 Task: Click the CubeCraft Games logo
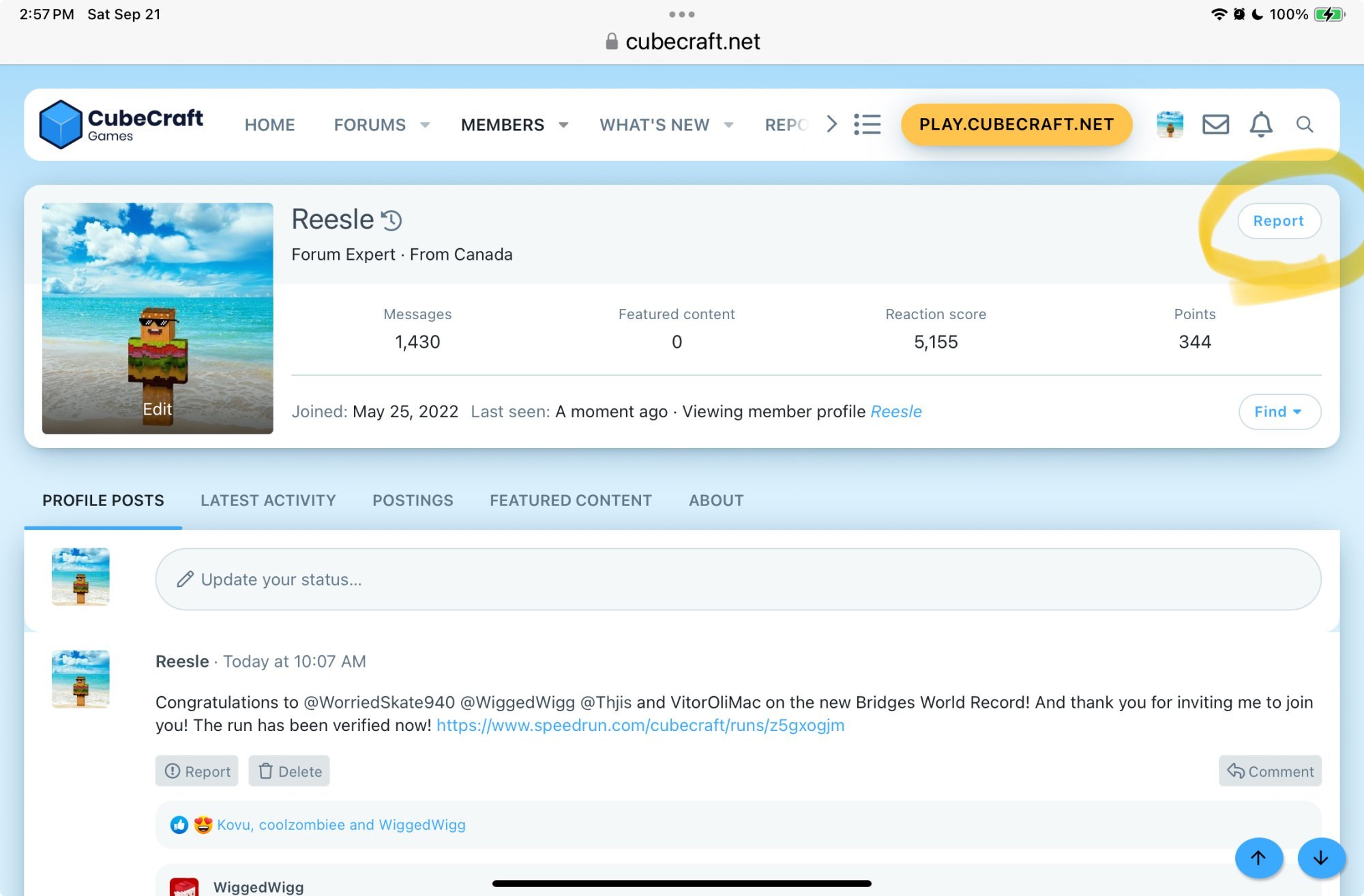[121, 125]
